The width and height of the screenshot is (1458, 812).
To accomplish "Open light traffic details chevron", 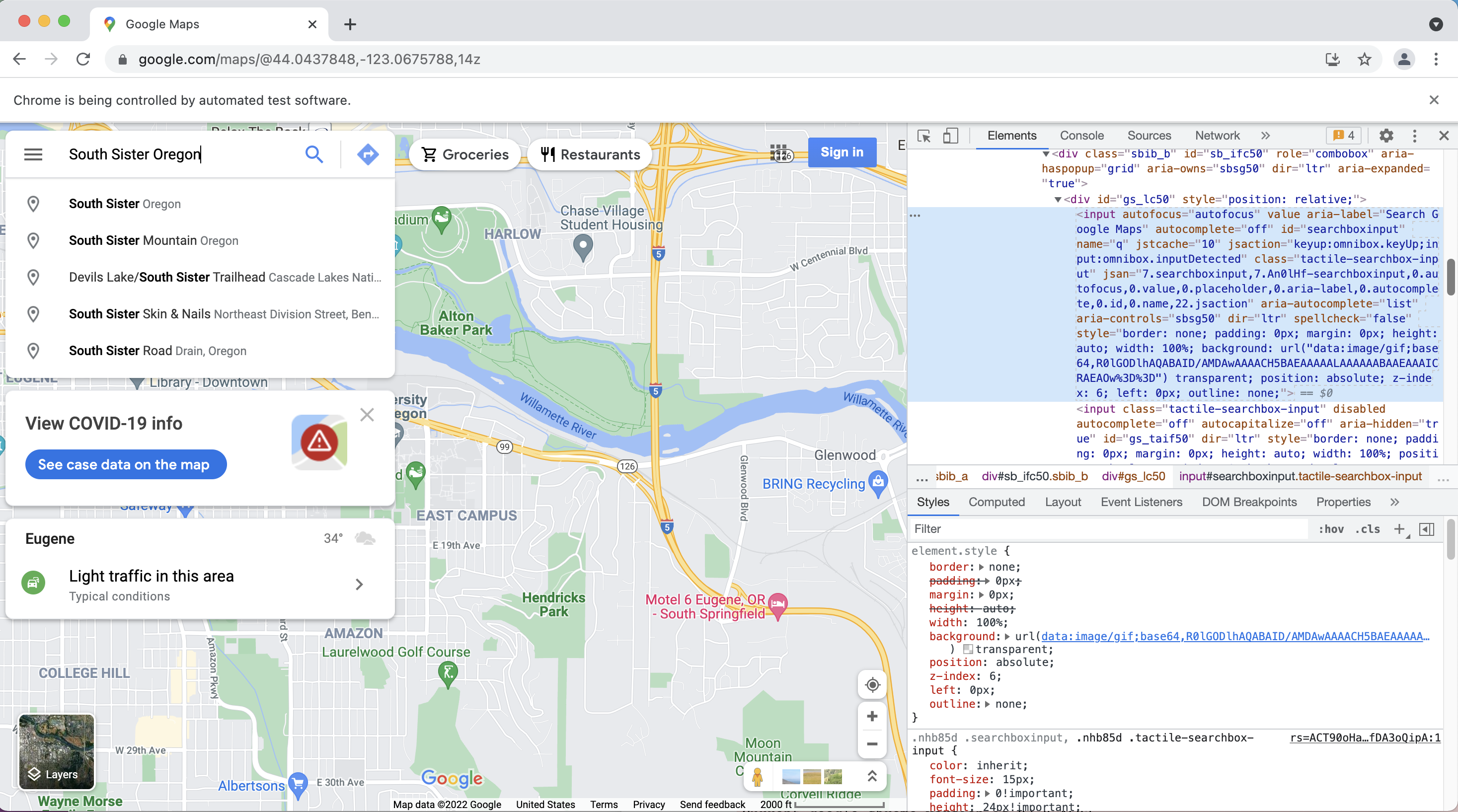I will click(x=359, y=584).
